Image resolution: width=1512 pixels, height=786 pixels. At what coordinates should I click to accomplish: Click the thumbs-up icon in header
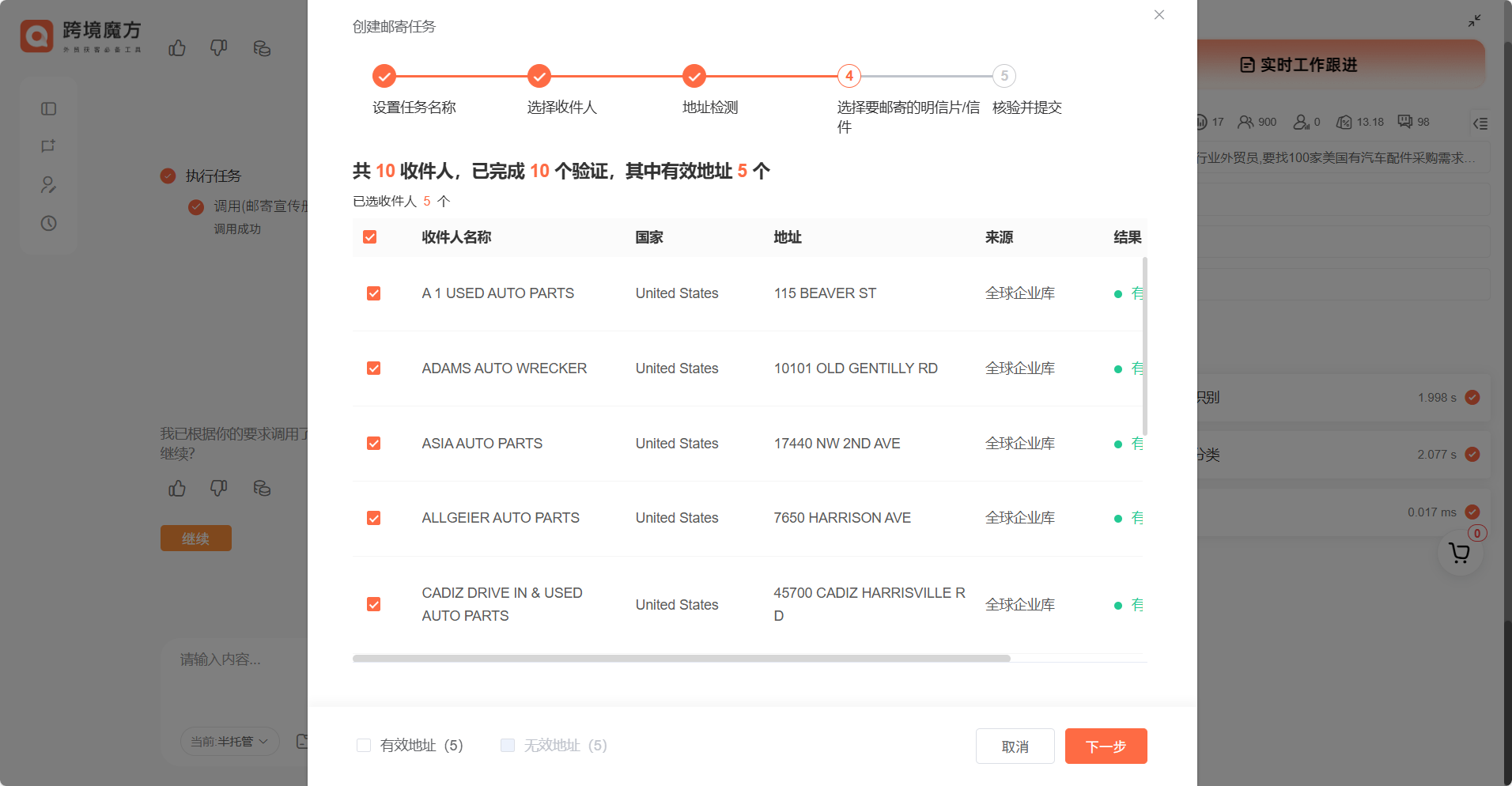(x=177, y=48)
